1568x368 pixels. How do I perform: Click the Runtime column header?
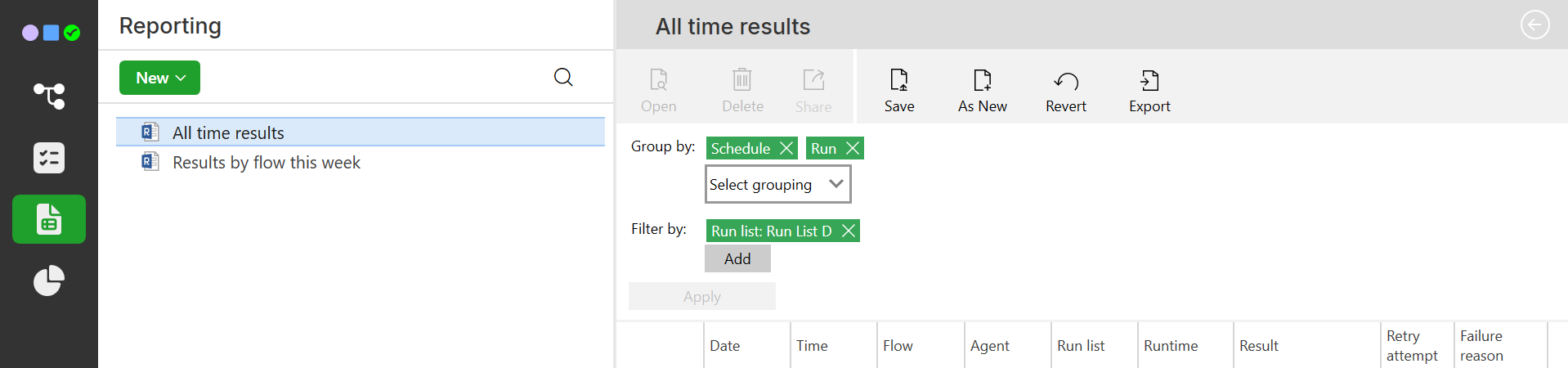click(1171, 346)
